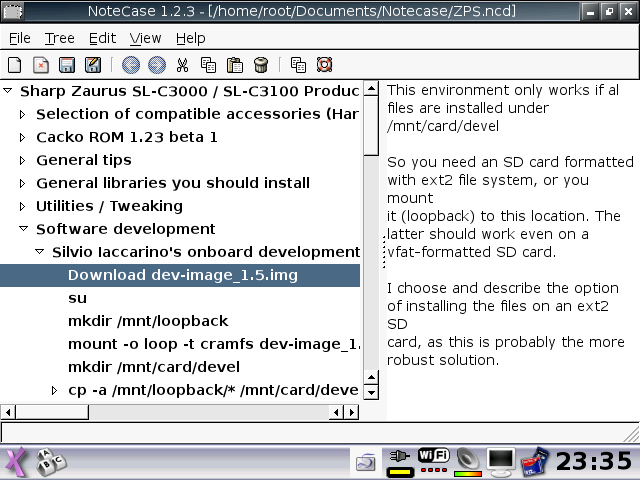Click the ABC keyboard input icon in the taskbar

(x=51, y=462)
